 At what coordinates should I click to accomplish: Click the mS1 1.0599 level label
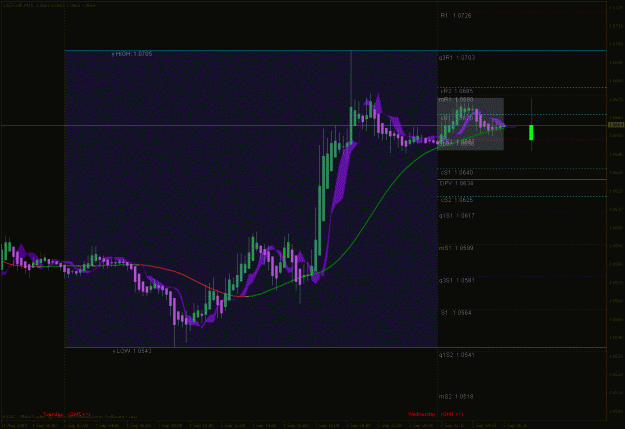click(x=456, y=248)
